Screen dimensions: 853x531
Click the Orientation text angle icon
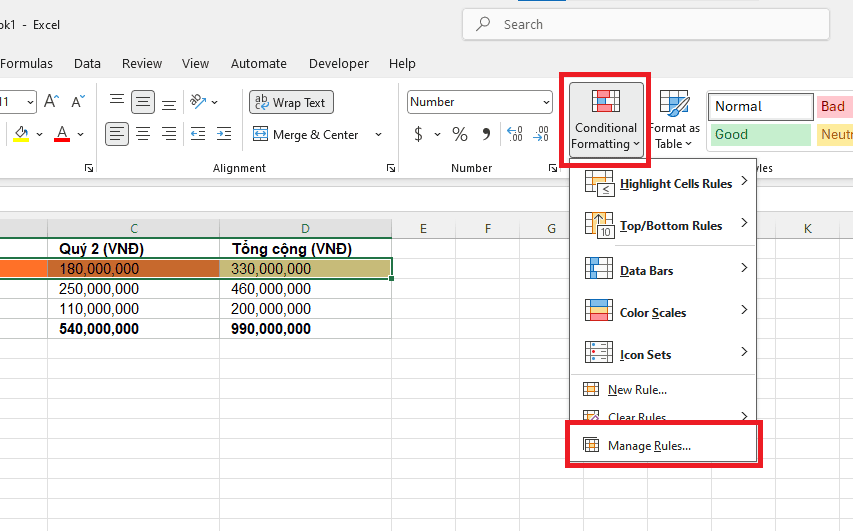(x=197, y=102)
